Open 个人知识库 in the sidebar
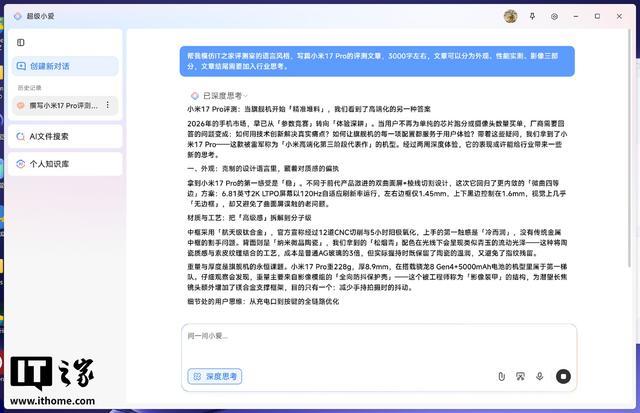The height and width of the screenshot is (413, 640). [x=65, y=164]
